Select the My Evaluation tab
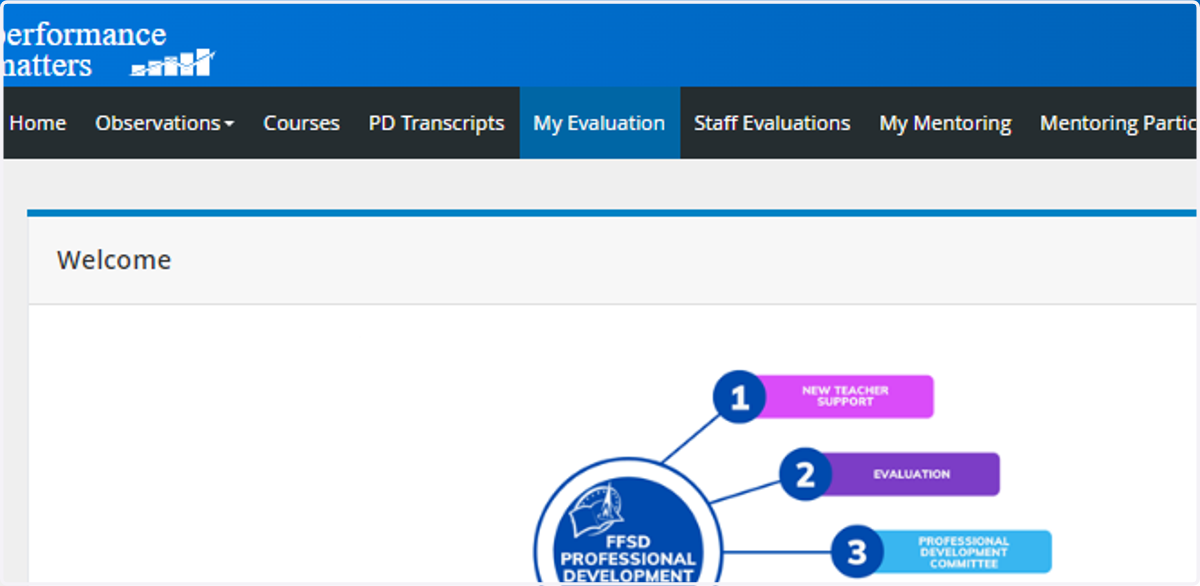The image size is (1200, 586). coord(599,123)
